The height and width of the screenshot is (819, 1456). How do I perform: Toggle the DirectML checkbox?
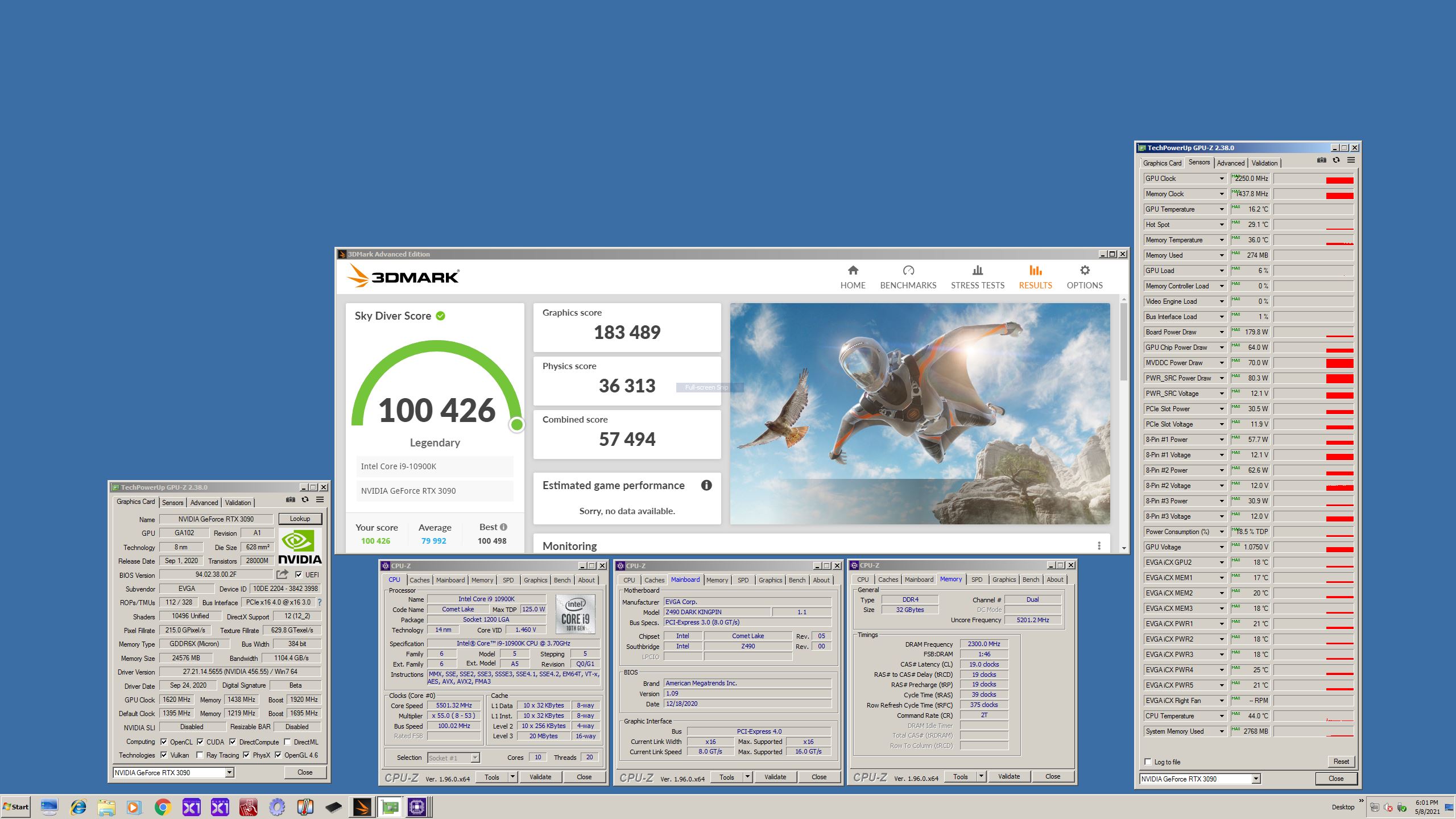click(287, 742)
